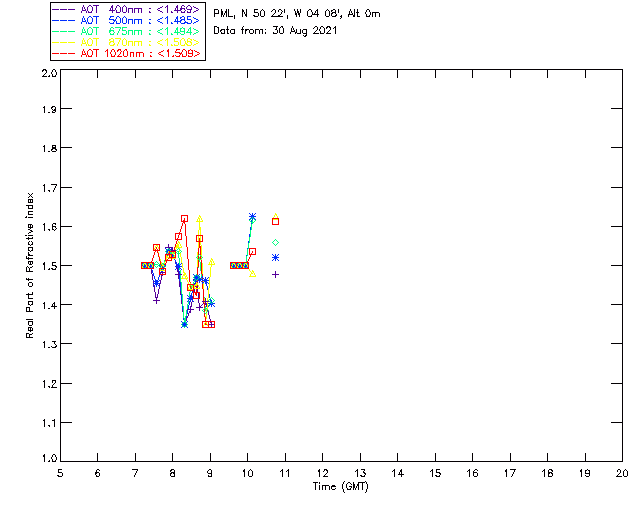Click the y-axis tick label 1.4
This screenshot has height=512, width=640.
pos(49,305)
